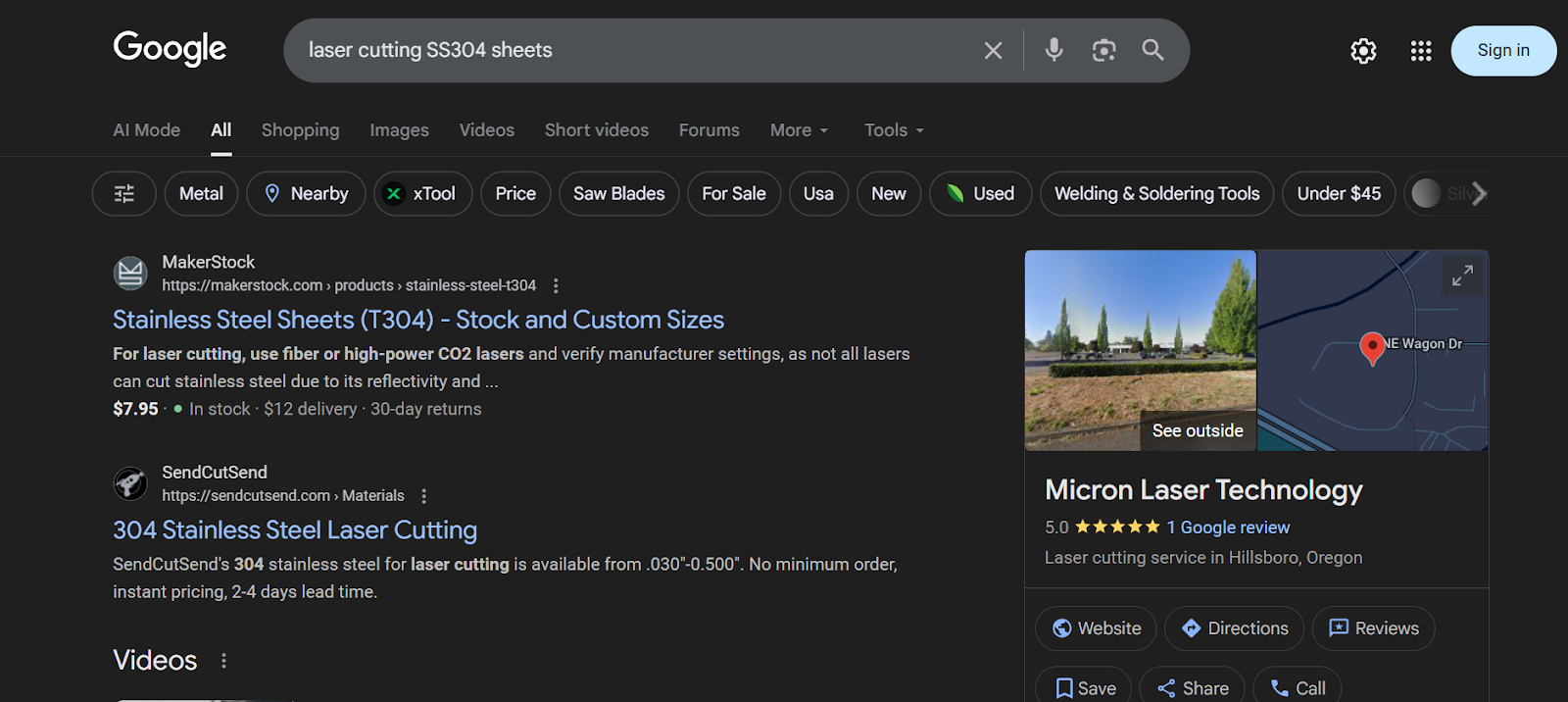Apply the Usa filter chip
The image size is (1568, 702).
818,194
